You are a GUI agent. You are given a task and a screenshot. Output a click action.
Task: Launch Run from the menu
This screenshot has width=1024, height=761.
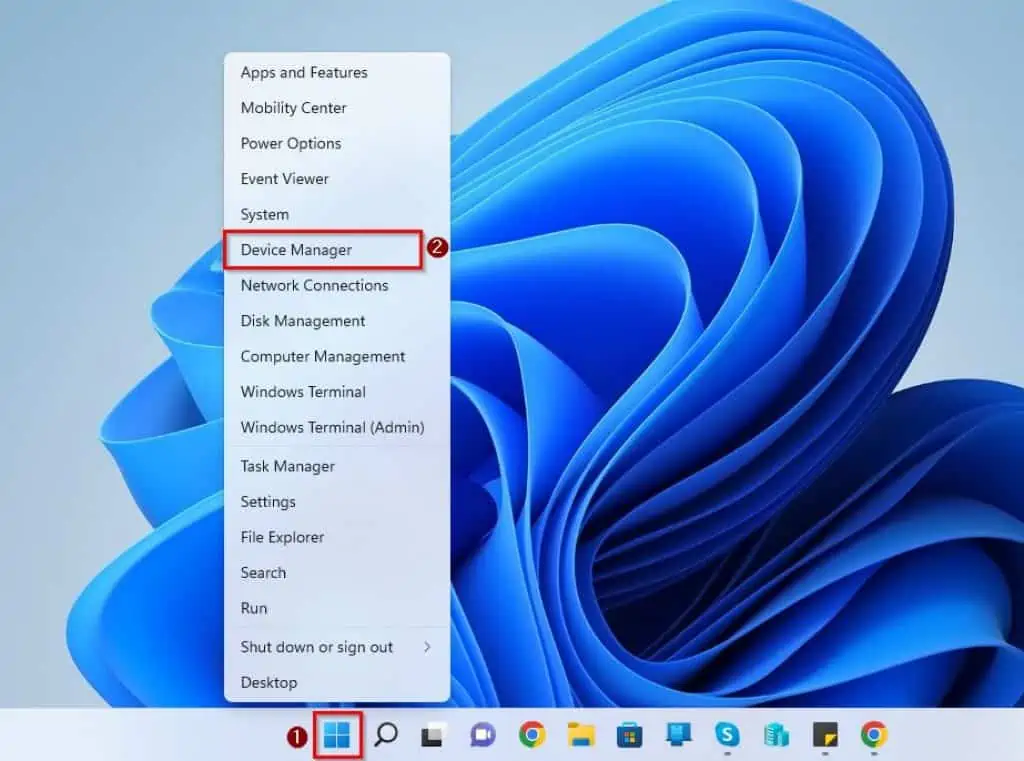(253, 608)
